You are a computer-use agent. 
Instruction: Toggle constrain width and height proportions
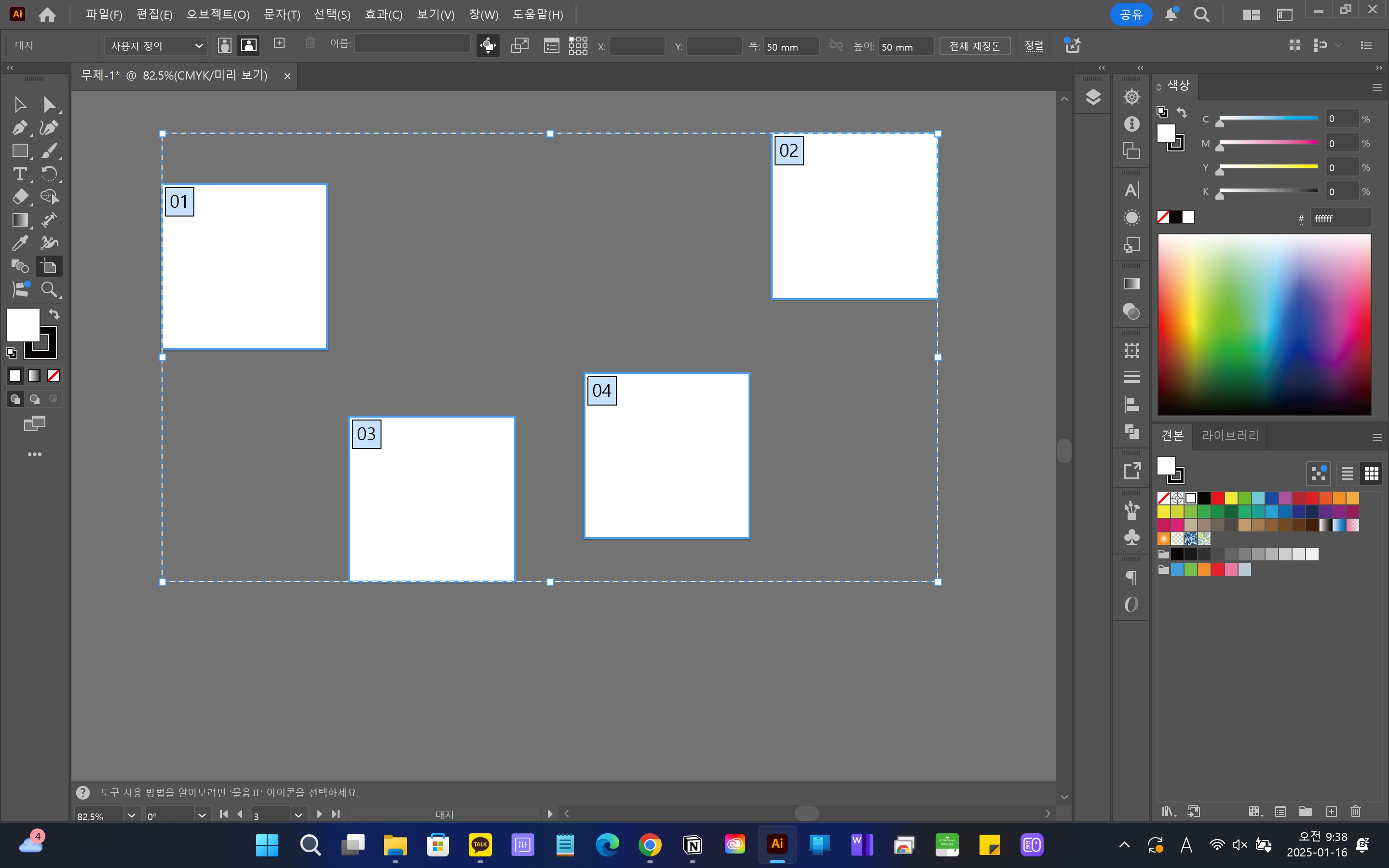(836, 45)
